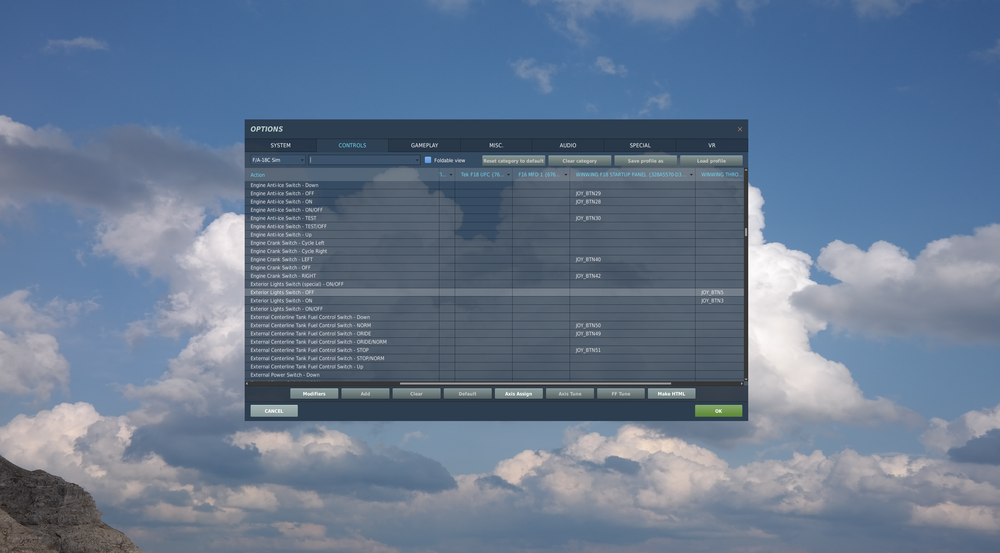Select External Centerline Tank Fuel Control Switch - Up

pyautogui.click(x=495, y=367)
